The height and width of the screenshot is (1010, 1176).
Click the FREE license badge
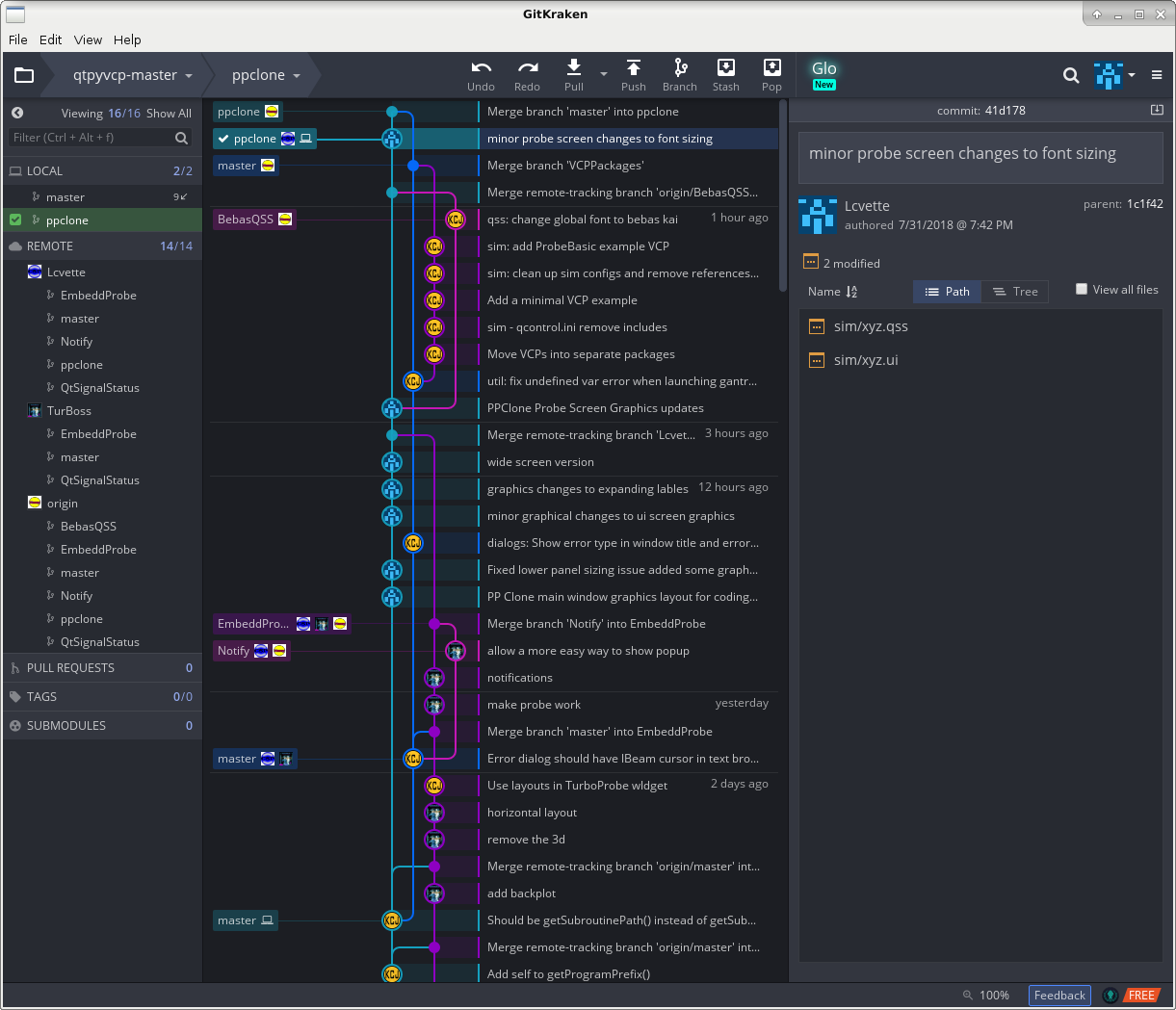click(1141, 996)
